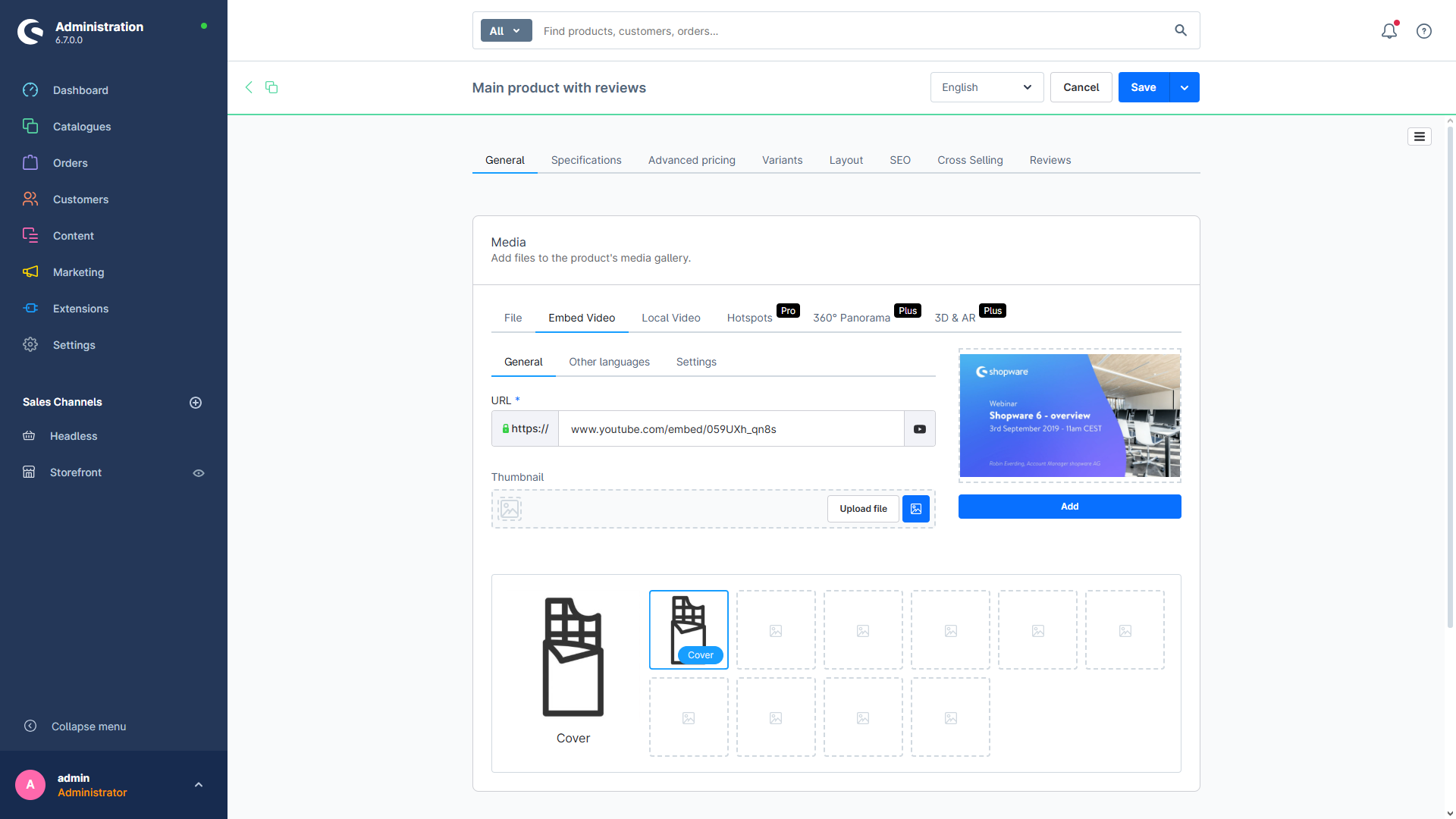Click the Settings gear icon
This screenshot has width=1456, height=819.
point(30,345)
